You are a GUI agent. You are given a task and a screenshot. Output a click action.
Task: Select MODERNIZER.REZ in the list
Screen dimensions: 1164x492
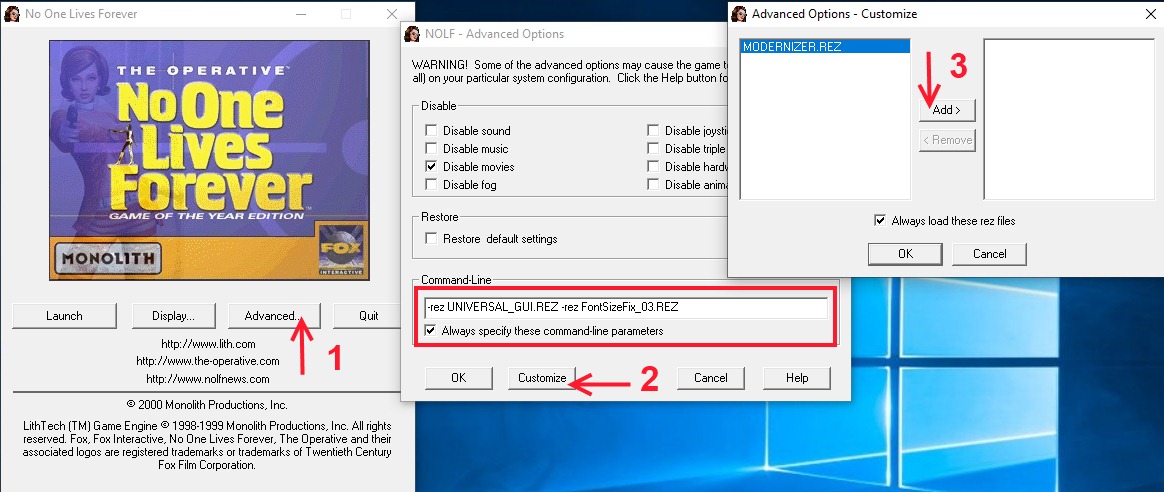825,47
